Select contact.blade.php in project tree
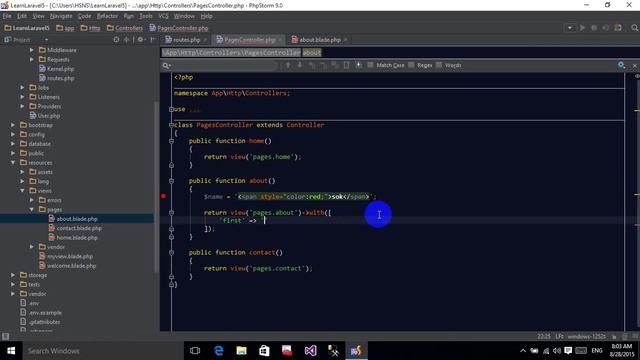 (79, 228)
